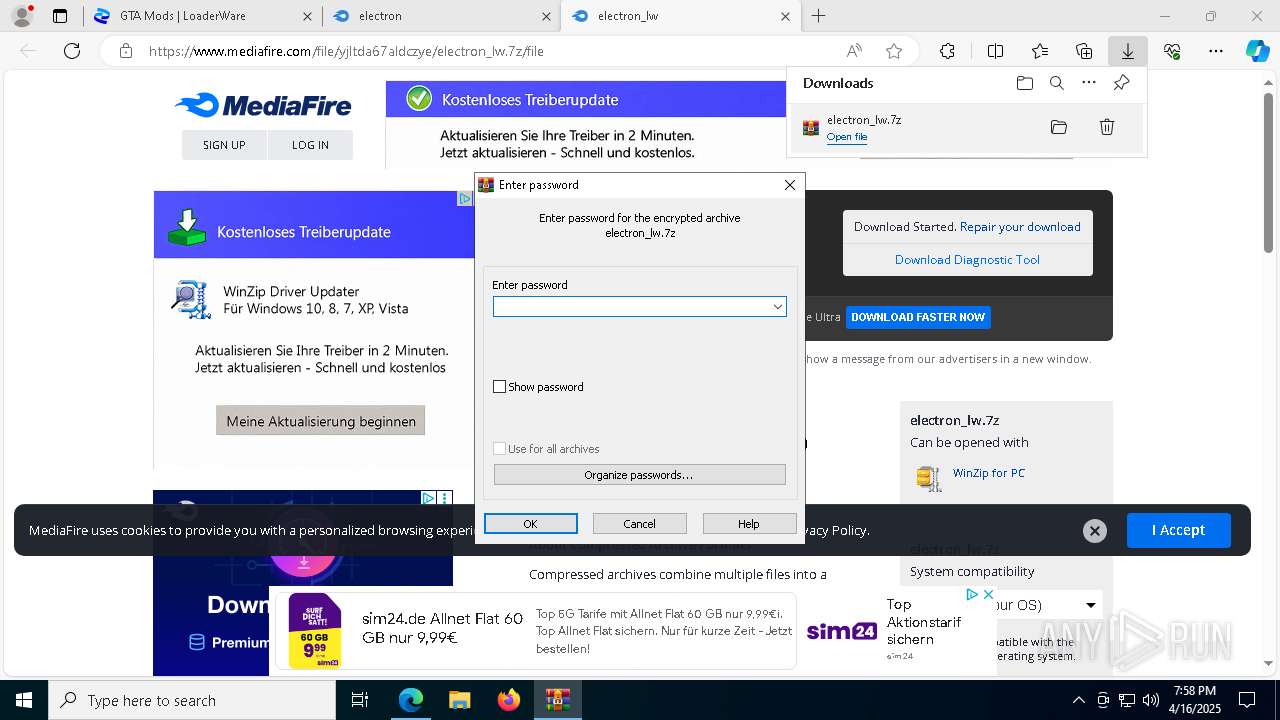Open the WinZip for PC link
The height and width of the screenshot is (720, 1280).
coord(988,473)
